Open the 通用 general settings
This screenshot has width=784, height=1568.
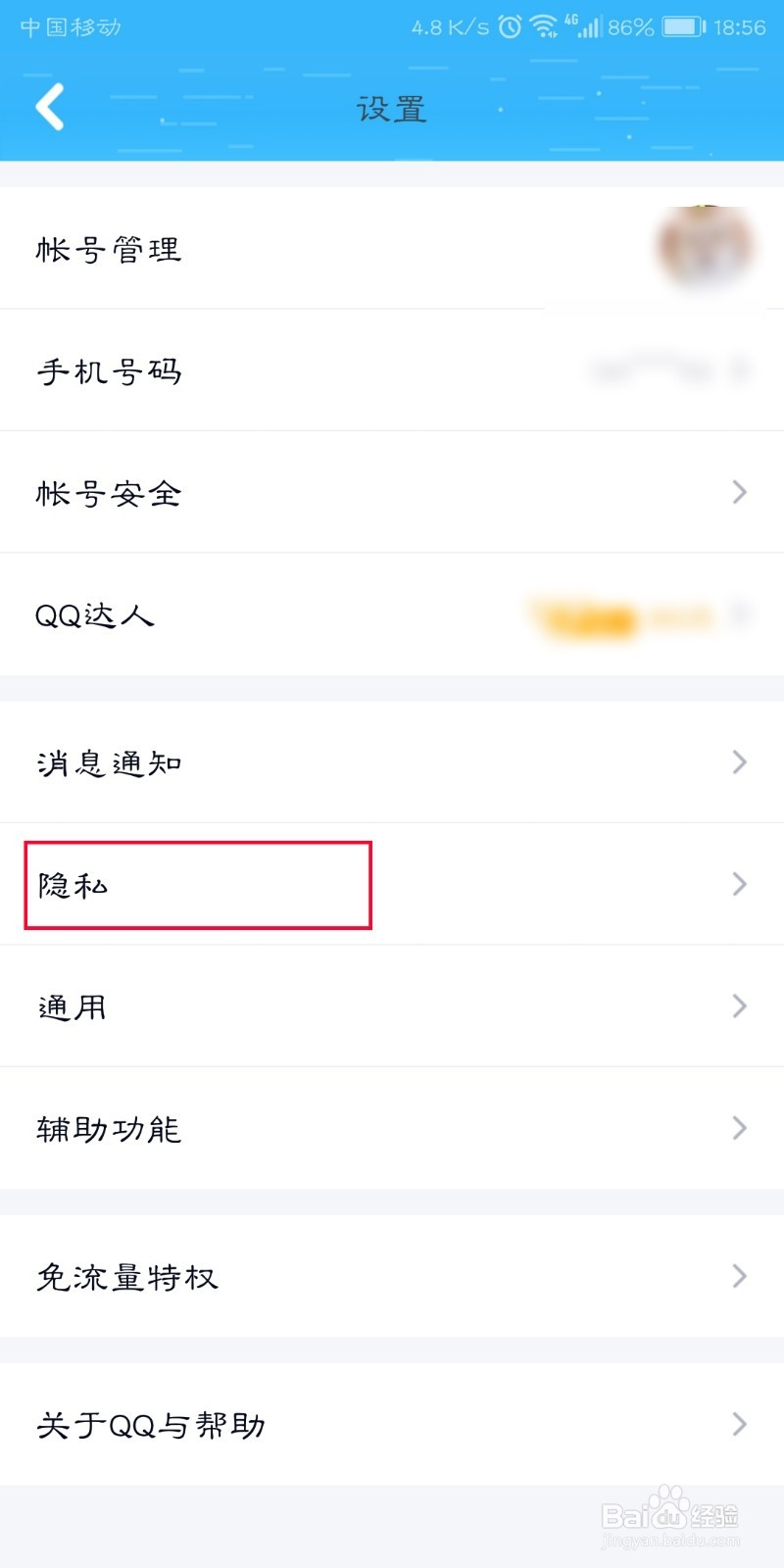(x=72, y=1006)
